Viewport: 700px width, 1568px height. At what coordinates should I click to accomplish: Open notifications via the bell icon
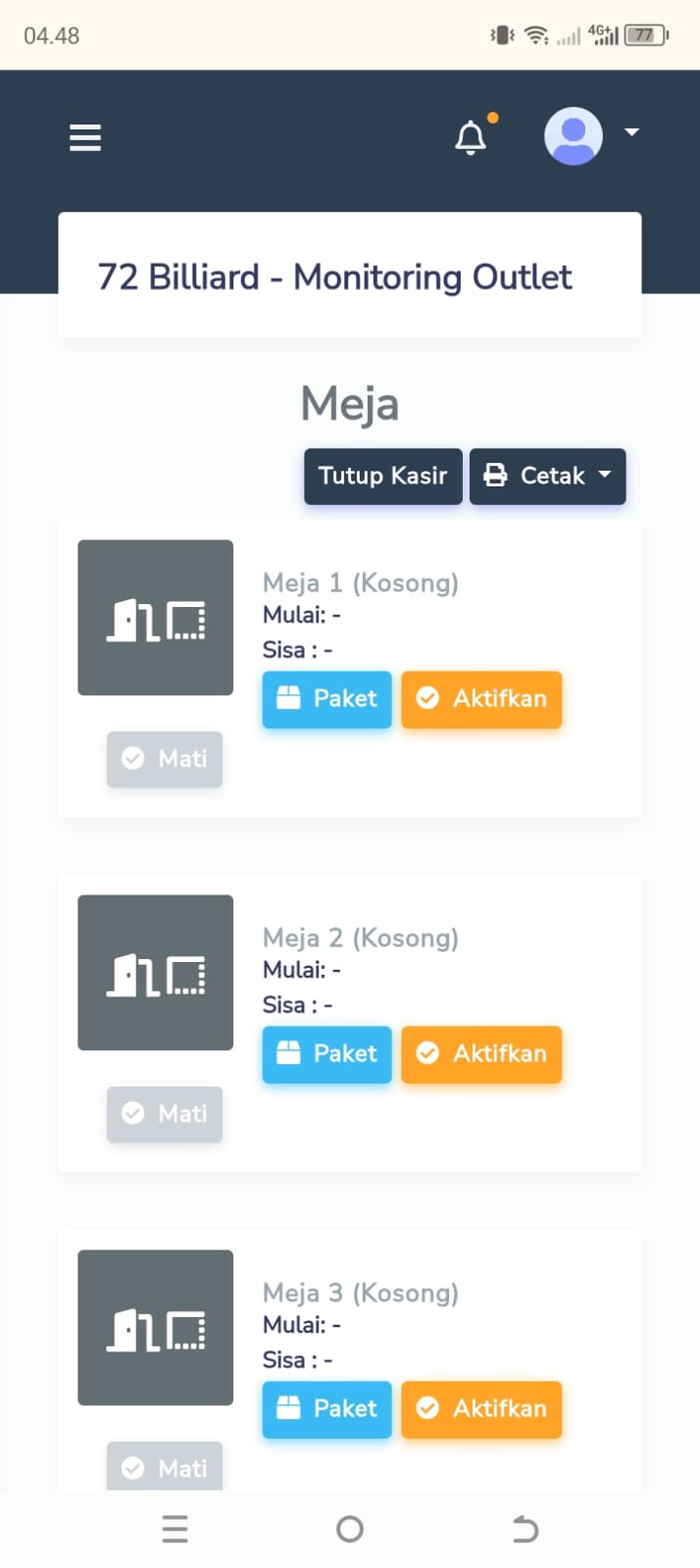point(471,137)
